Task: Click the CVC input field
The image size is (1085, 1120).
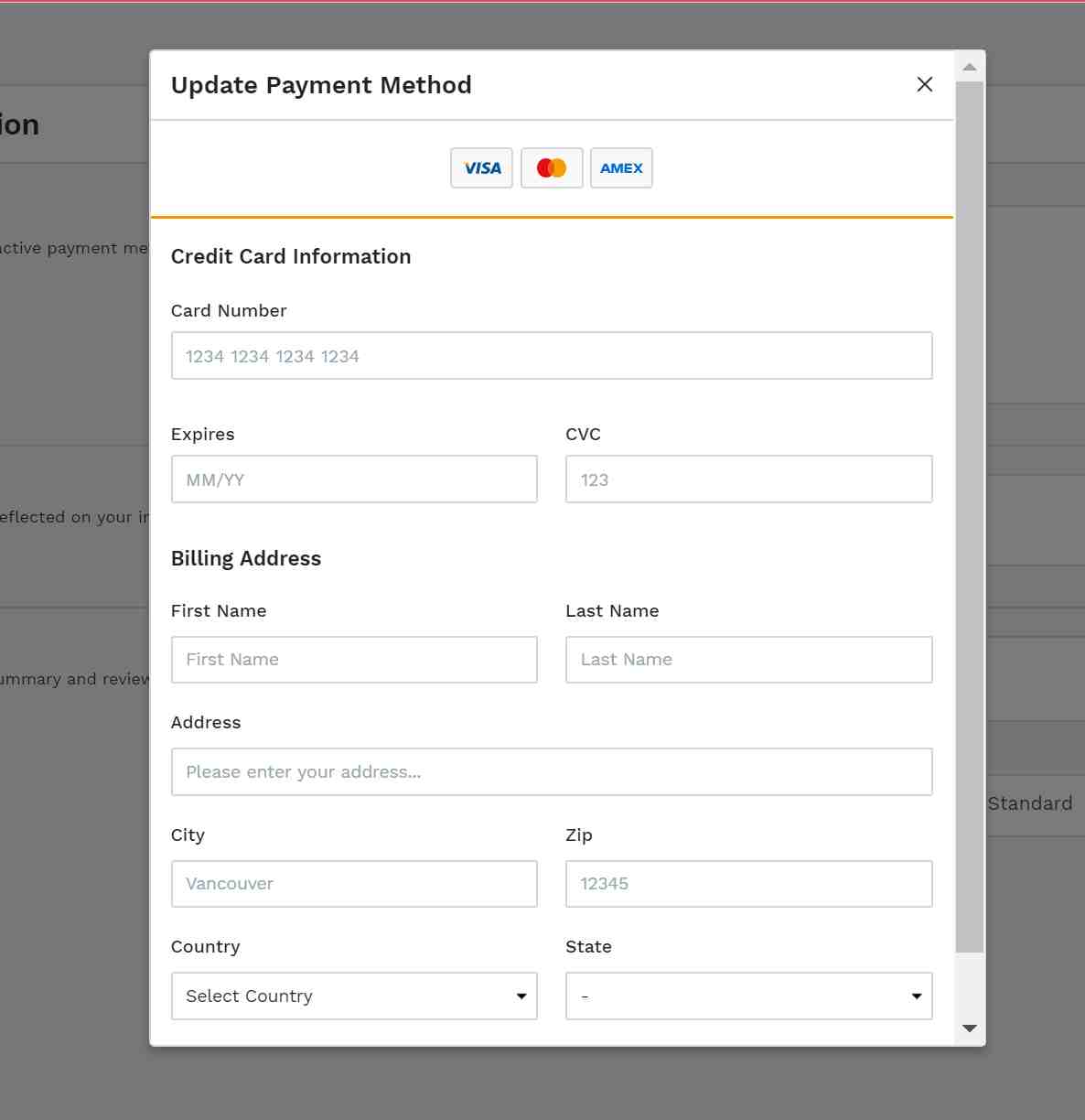Action: 749,479
